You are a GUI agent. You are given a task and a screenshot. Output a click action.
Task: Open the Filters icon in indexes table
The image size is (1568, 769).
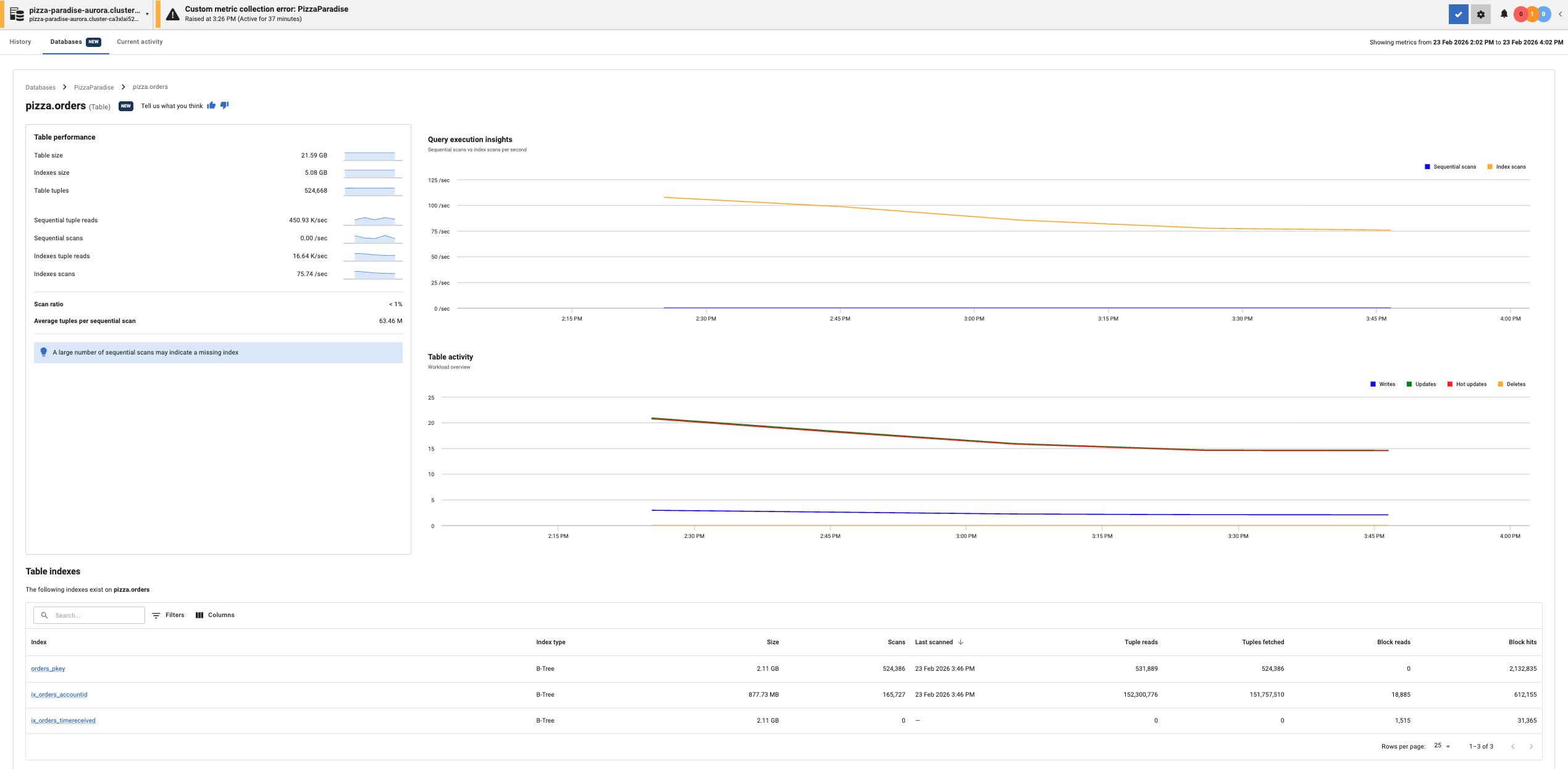(156, 615)
